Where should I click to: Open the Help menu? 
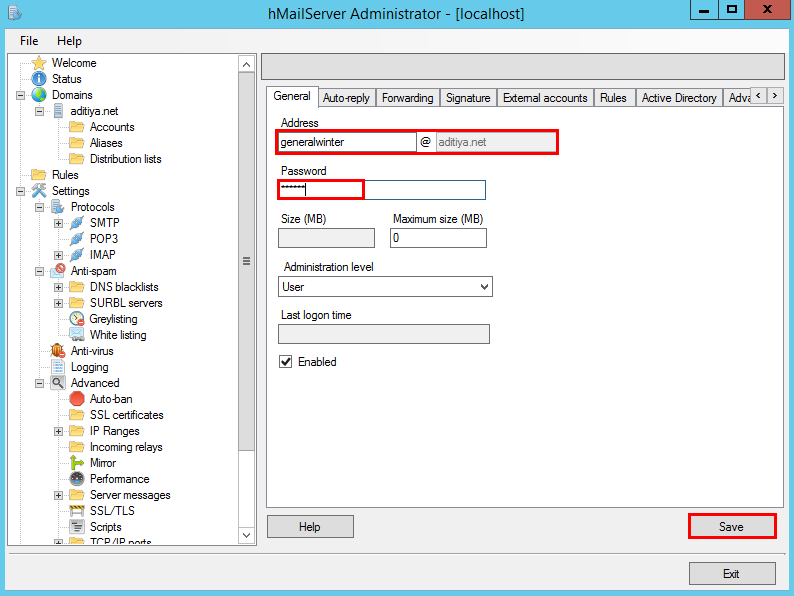coord(69,41)
